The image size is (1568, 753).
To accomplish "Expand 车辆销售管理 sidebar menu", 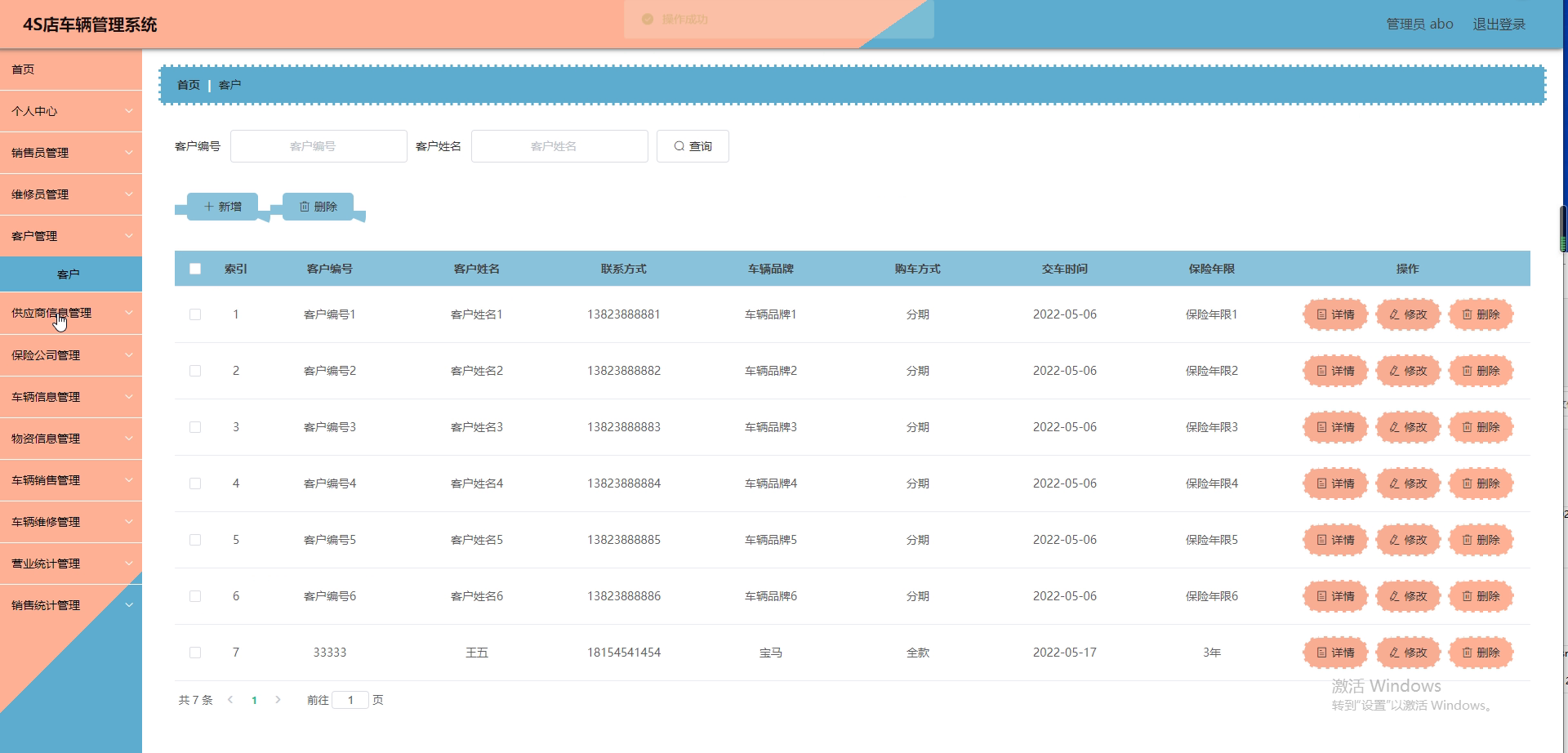I will point(71,480).
